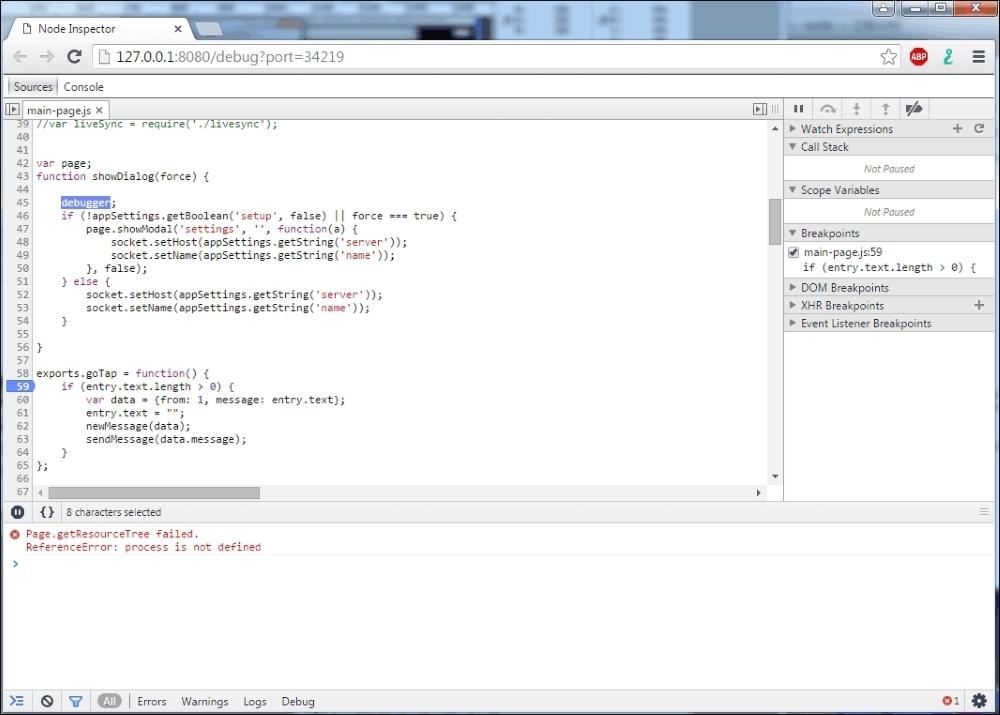
Task: Click the source editor vertical scrollbar thumb
Action: (x=775, y=221)
